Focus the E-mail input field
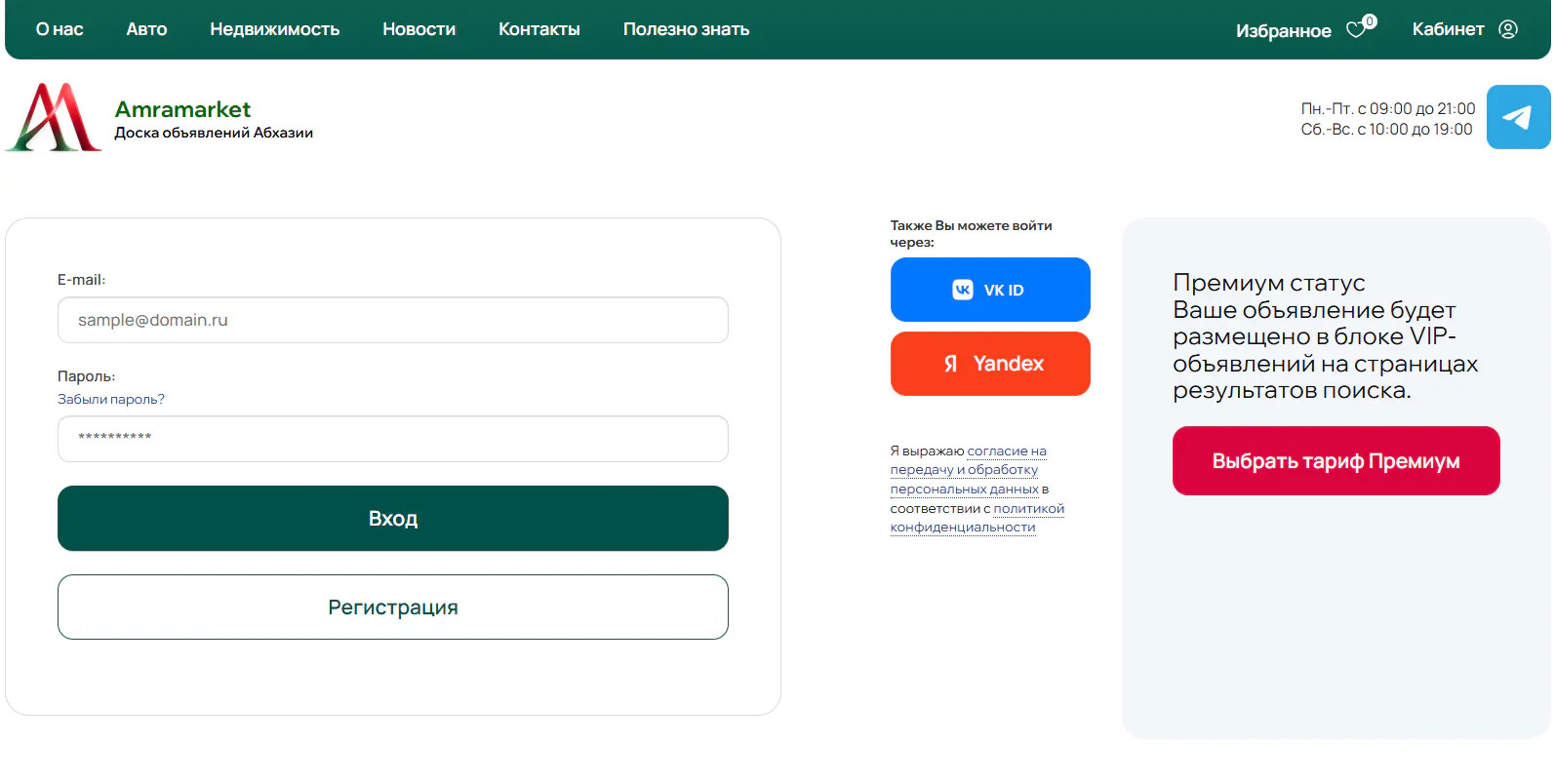Screen dimensions: 1555x784 click(393, 320)
